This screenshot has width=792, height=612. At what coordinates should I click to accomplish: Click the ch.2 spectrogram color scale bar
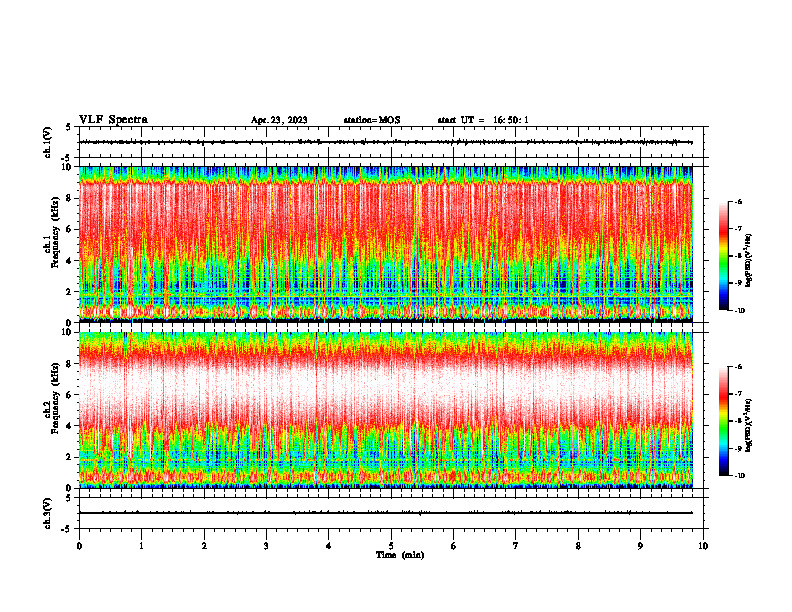pyautogui.click(x=723, y=421)
